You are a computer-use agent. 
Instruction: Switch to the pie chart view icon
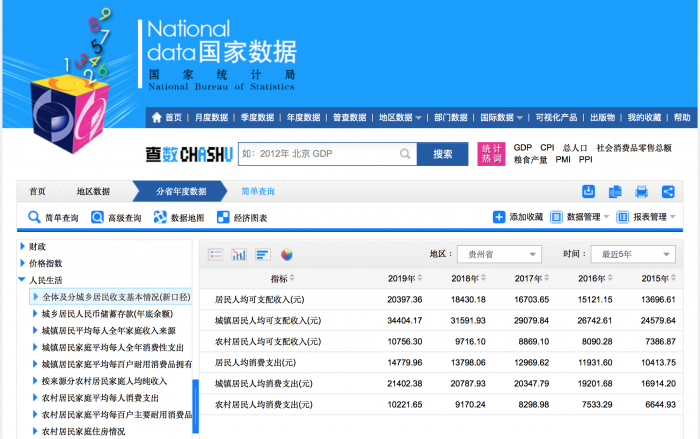point(287,254)
